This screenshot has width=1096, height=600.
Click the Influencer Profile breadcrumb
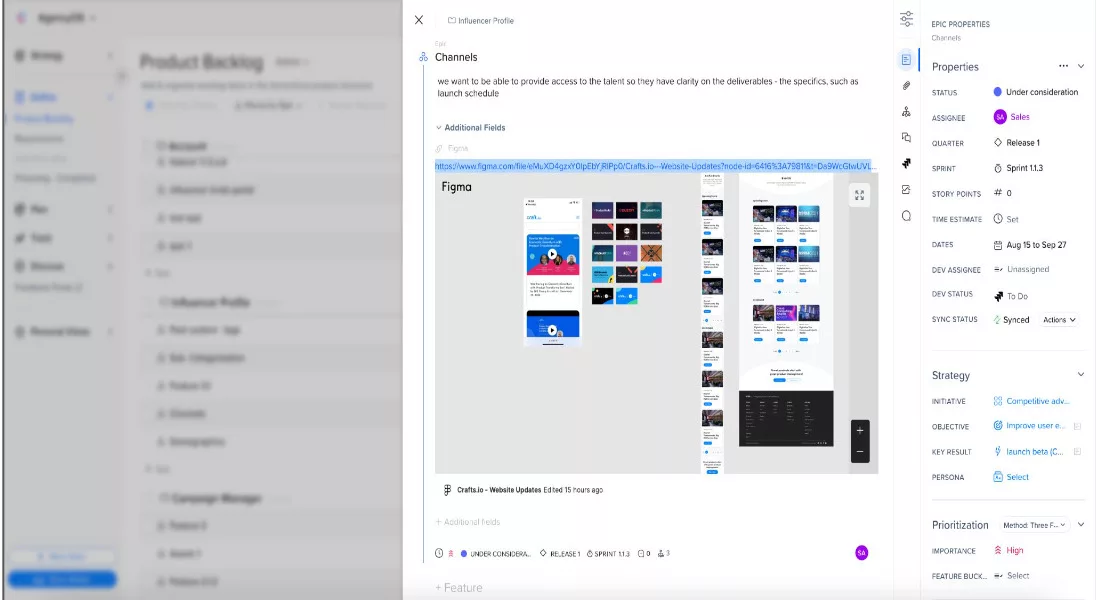(x=485, y=20)
